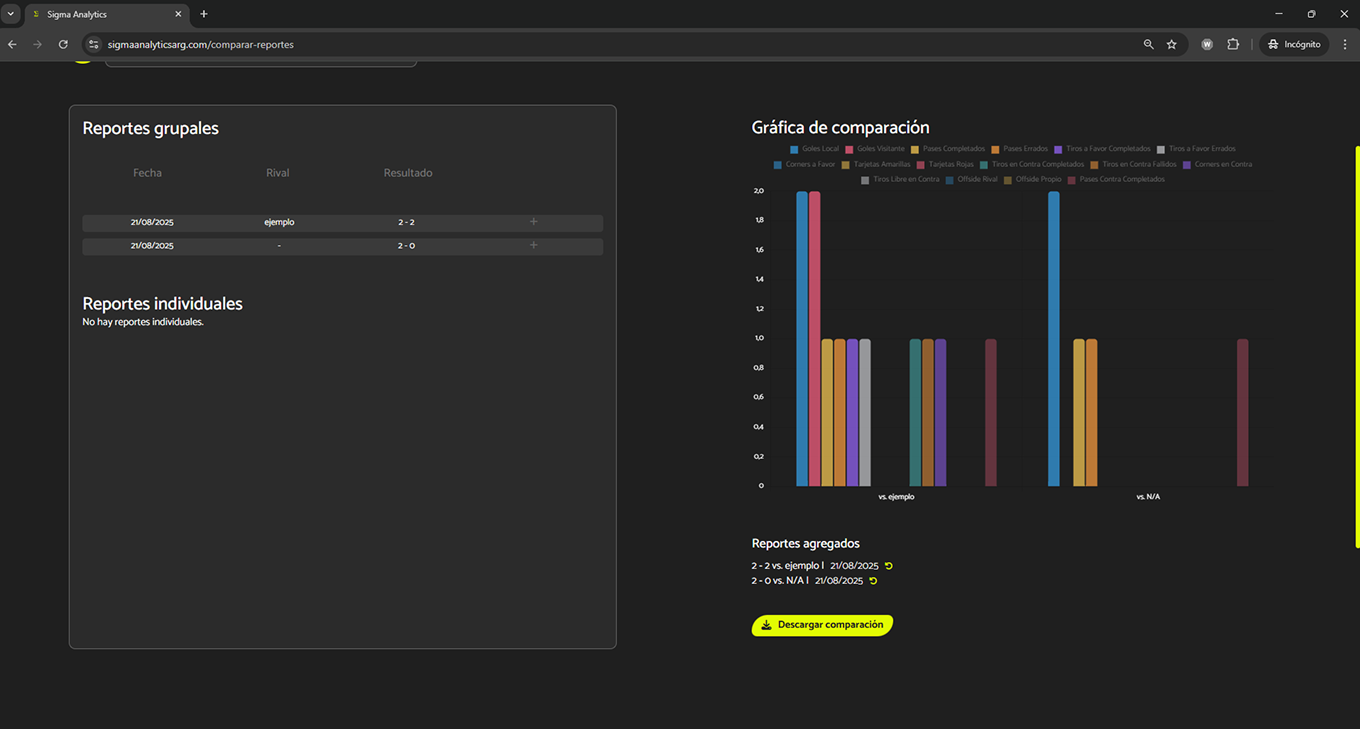Image resolution: width=1360 pixels, height=729 pixels.
Task: Click the plus icon on the 2 - 0 row
Action: pos(533,245)
